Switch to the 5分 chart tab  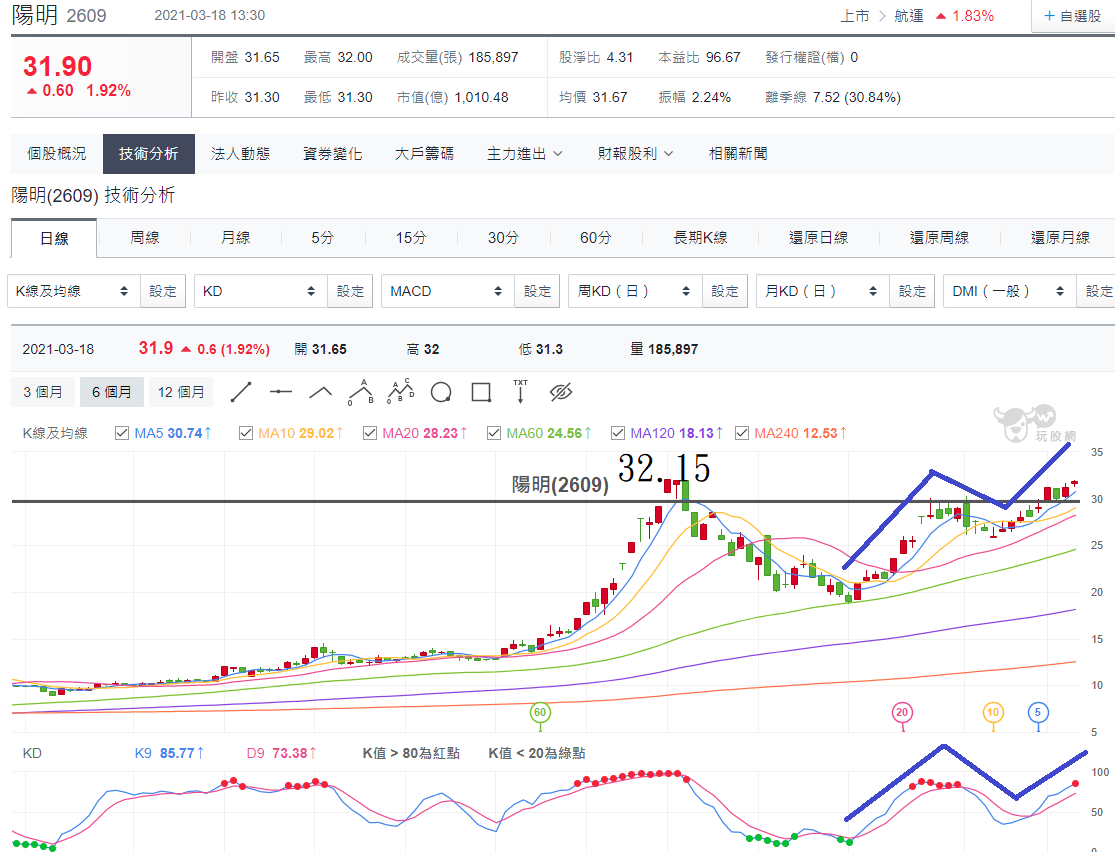pos(322,238)
